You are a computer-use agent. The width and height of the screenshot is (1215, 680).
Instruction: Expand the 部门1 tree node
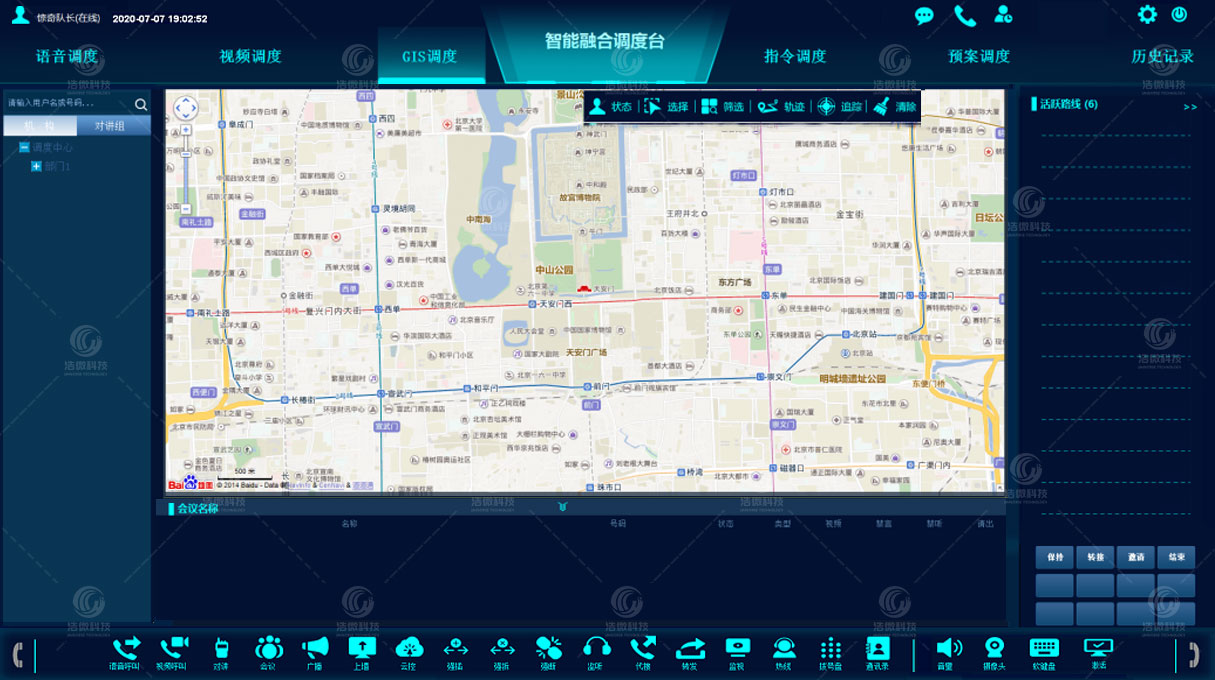pyautogui.click(x=36, y=166)
